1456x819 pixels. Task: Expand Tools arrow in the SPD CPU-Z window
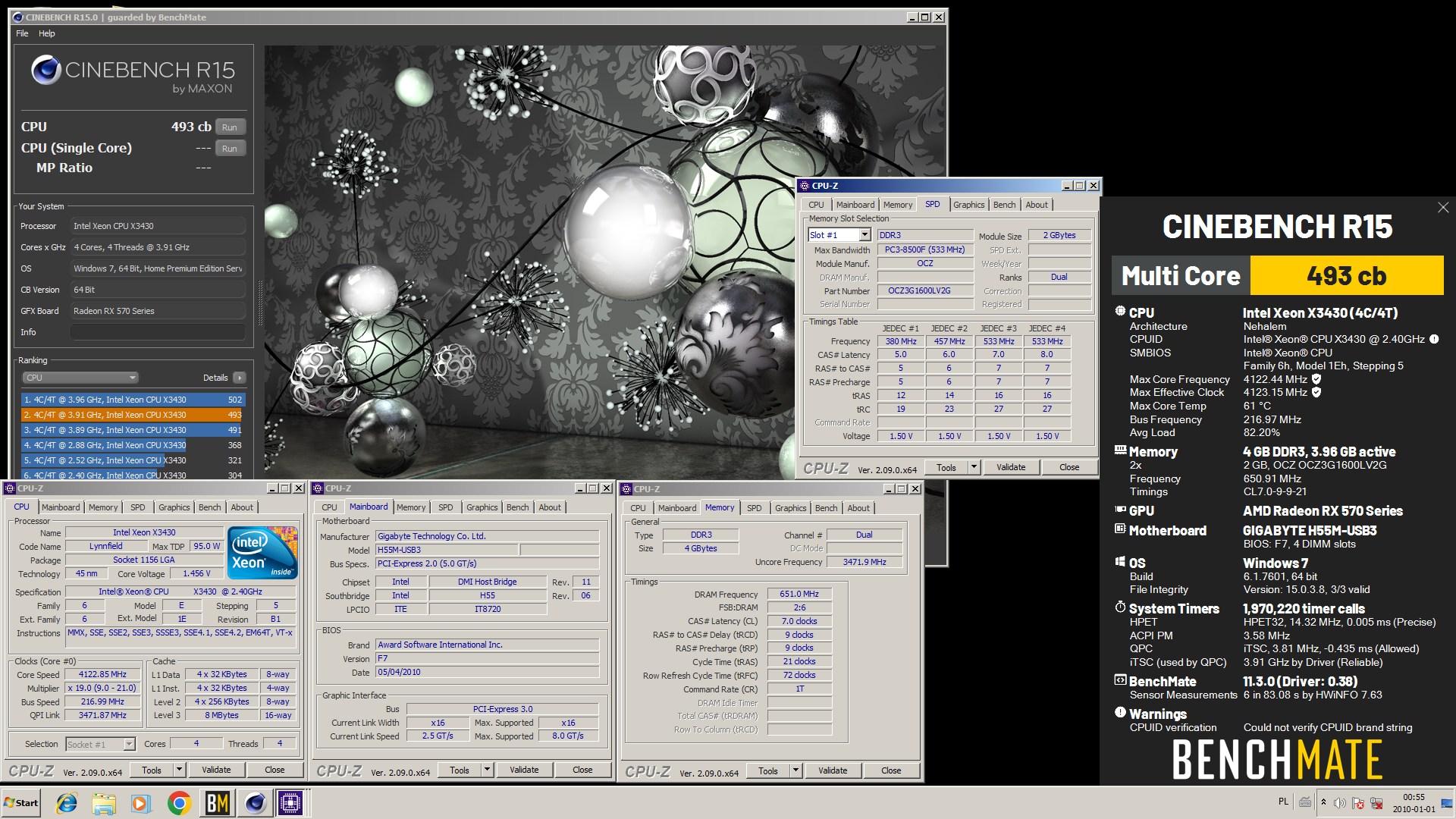tap(974, 467)
